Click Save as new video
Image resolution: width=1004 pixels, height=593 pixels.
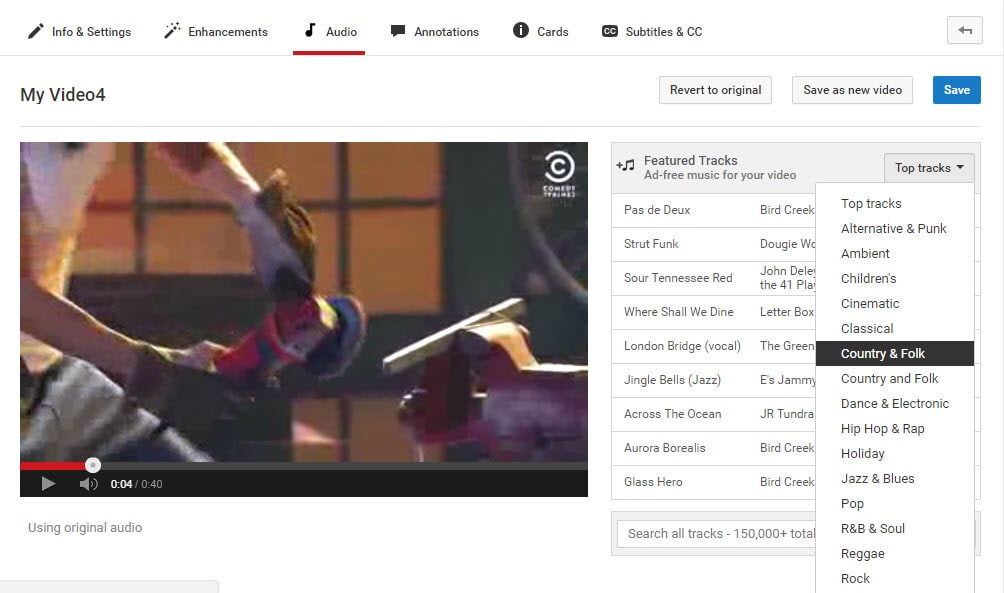852,90
